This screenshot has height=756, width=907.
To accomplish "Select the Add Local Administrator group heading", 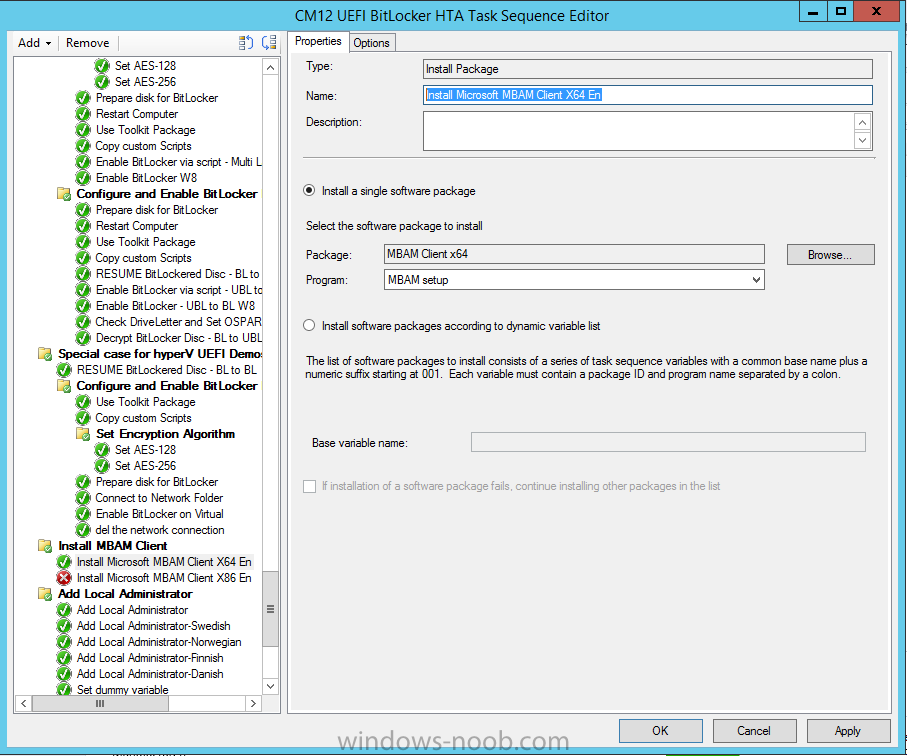I will pos(125,594).
